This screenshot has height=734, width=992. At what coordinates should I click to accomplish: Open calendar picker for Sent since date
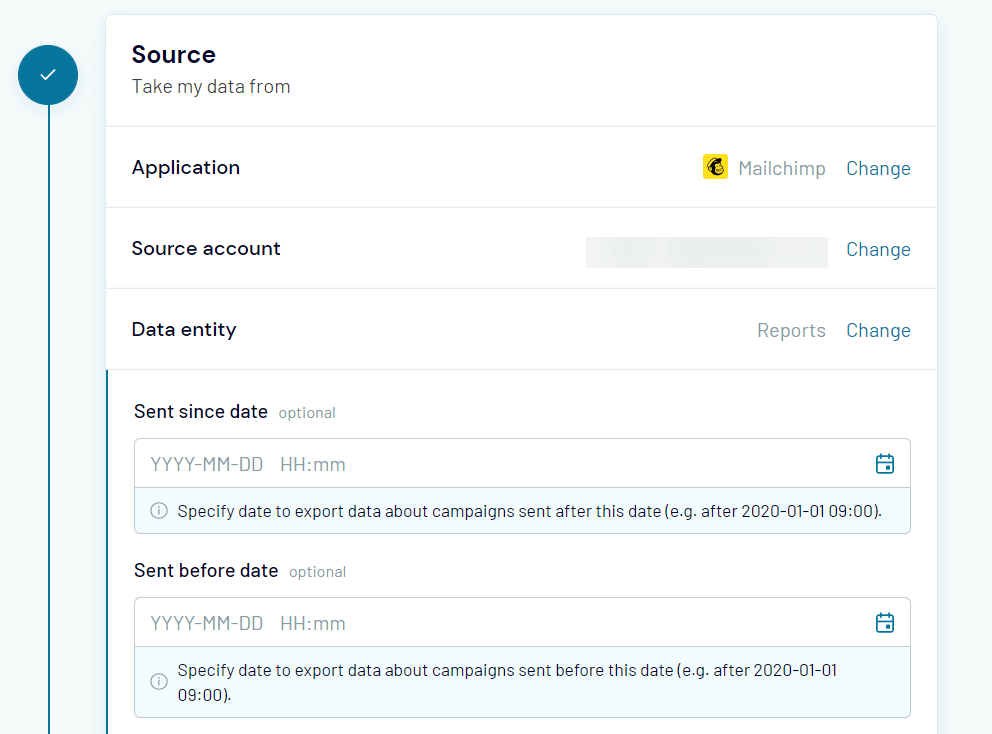point(884,464)
